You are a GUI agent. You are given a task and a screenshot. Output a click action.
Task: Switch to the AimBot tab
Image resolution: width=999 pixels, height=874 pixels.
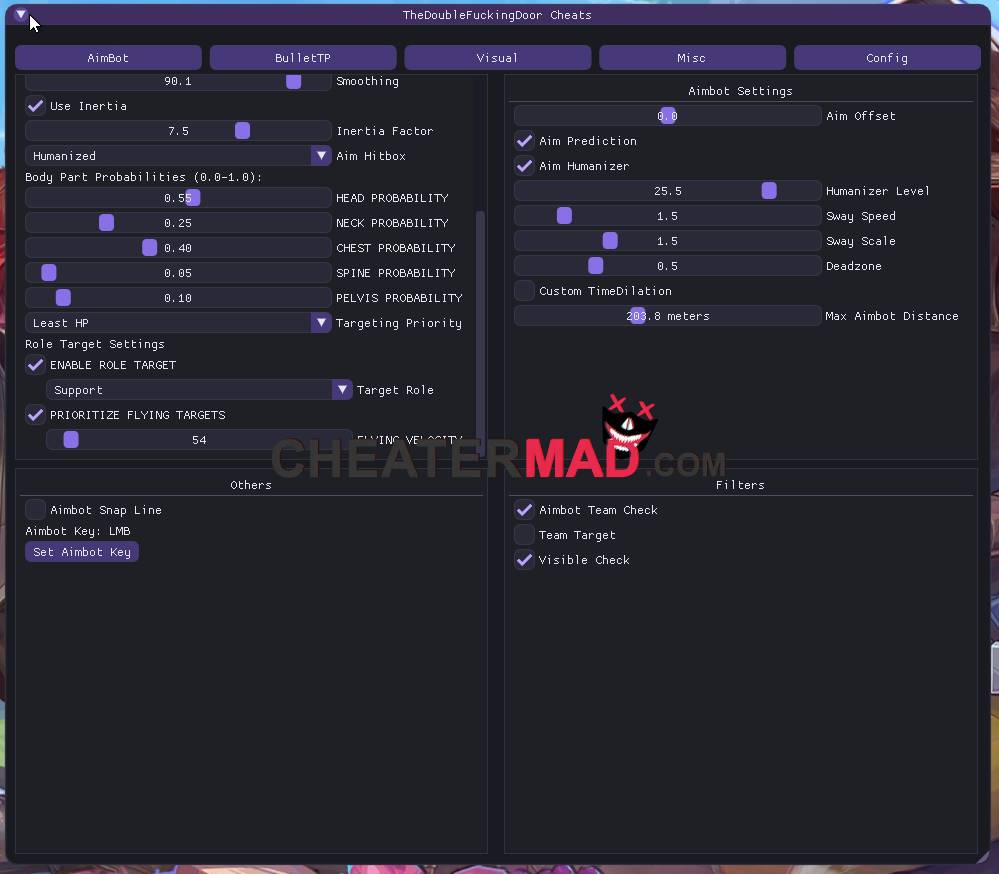point(108,58)
